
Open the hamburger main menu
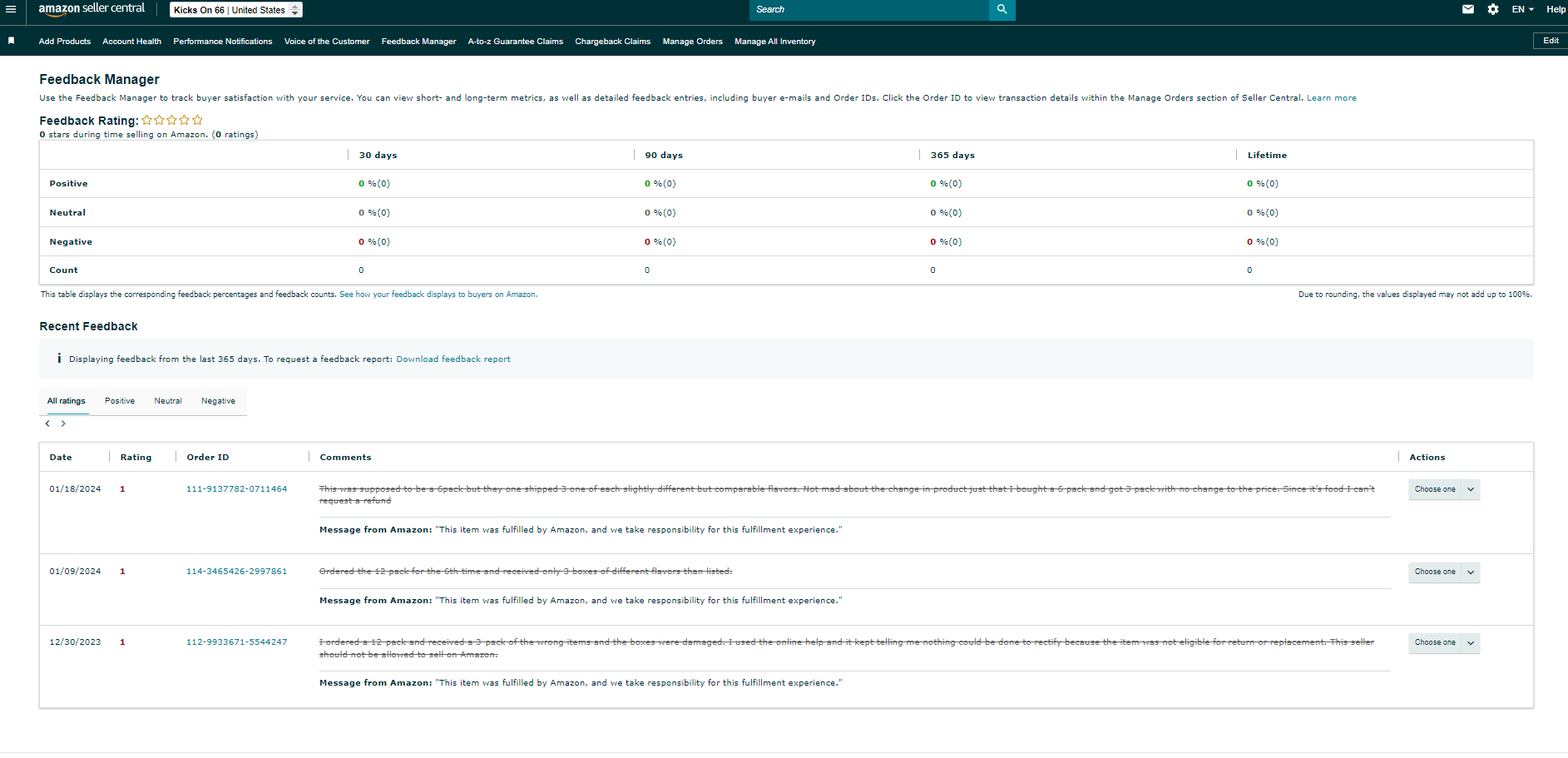pos(11,9)
